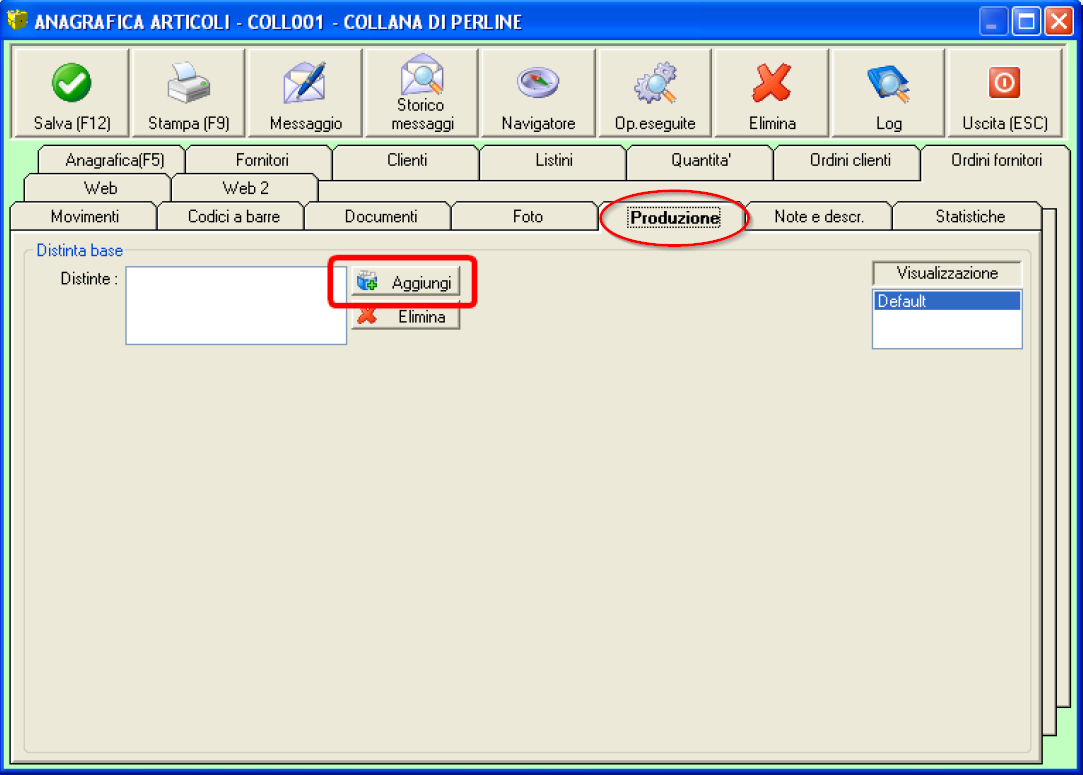Open the Messaggio envelope icon

pos(305,84)
